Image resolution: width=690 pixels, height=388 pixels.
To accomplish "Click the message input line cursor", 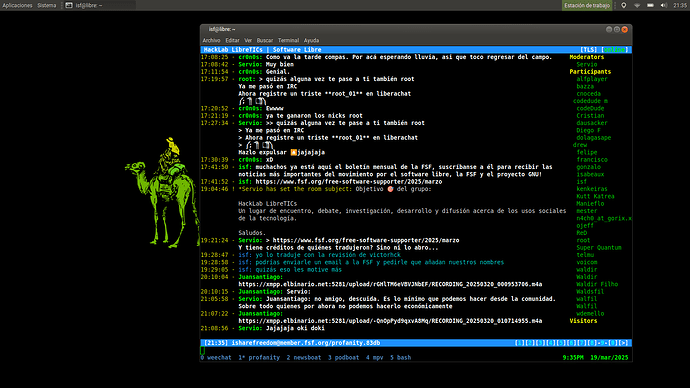I will 202,350.
